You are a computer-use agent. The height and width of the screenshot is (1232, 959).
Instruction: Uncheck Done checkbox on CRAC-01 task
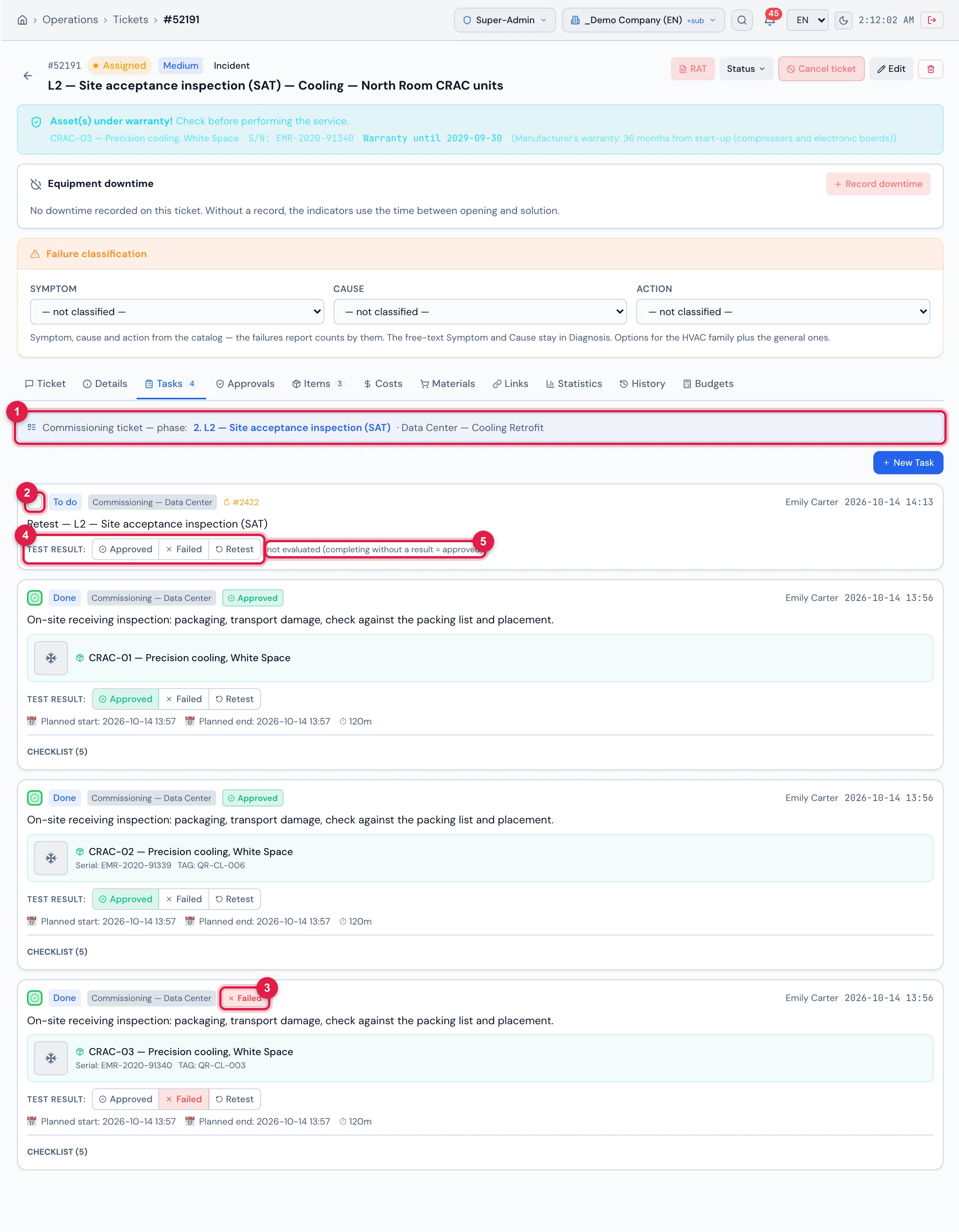35,597
